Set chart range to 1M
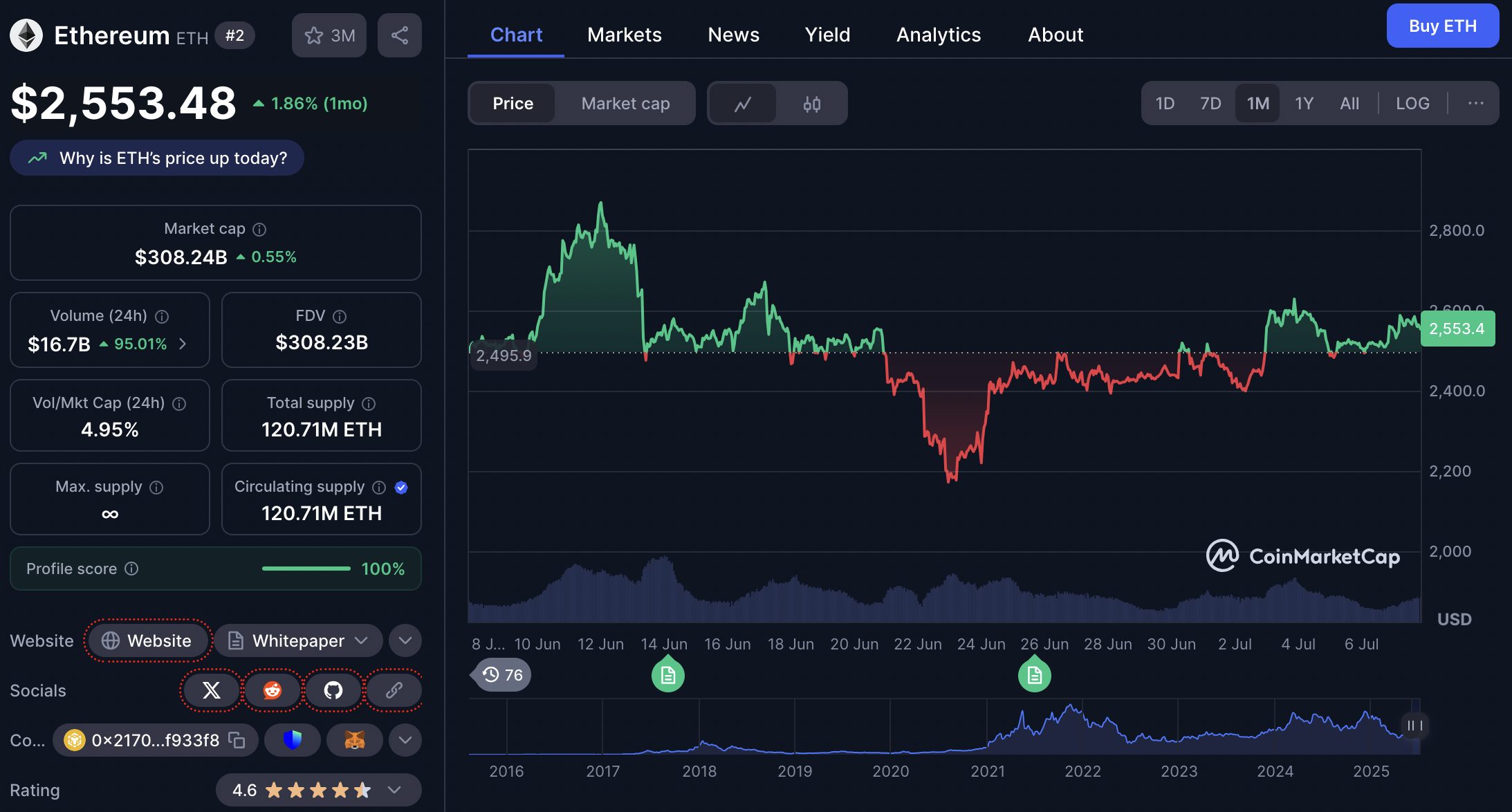The height and width of the screenshot is (812, 1512). click(1257, 104)
